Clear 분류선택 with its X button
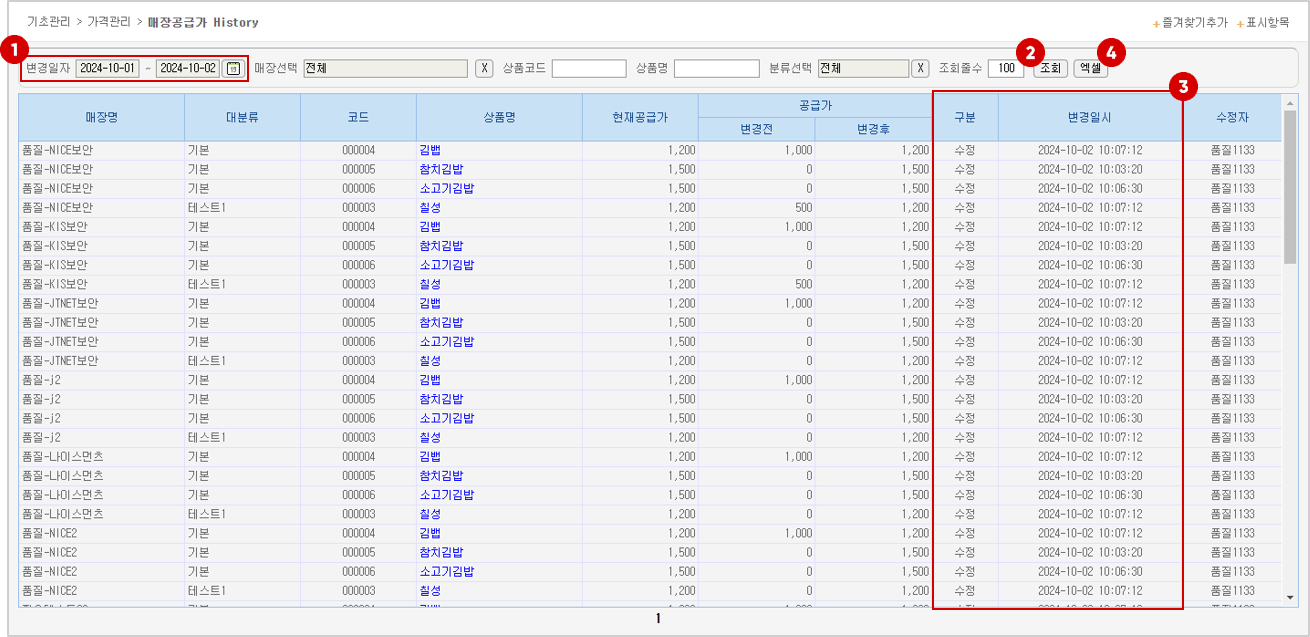Image resolution: width=1310 pixels, height=637 pixels. 921,68
